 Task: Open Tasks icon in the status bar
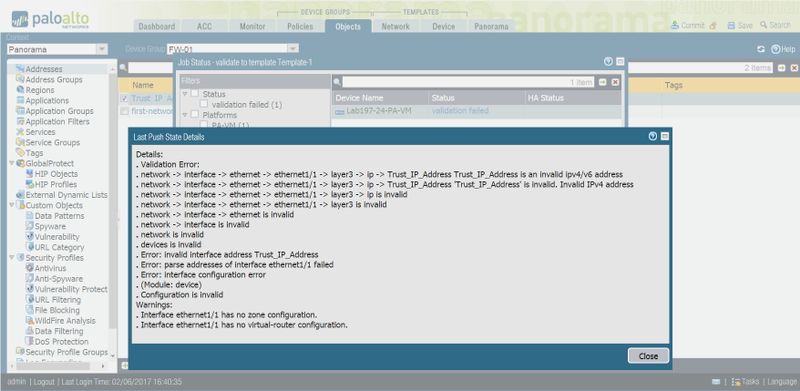[736, 381]
